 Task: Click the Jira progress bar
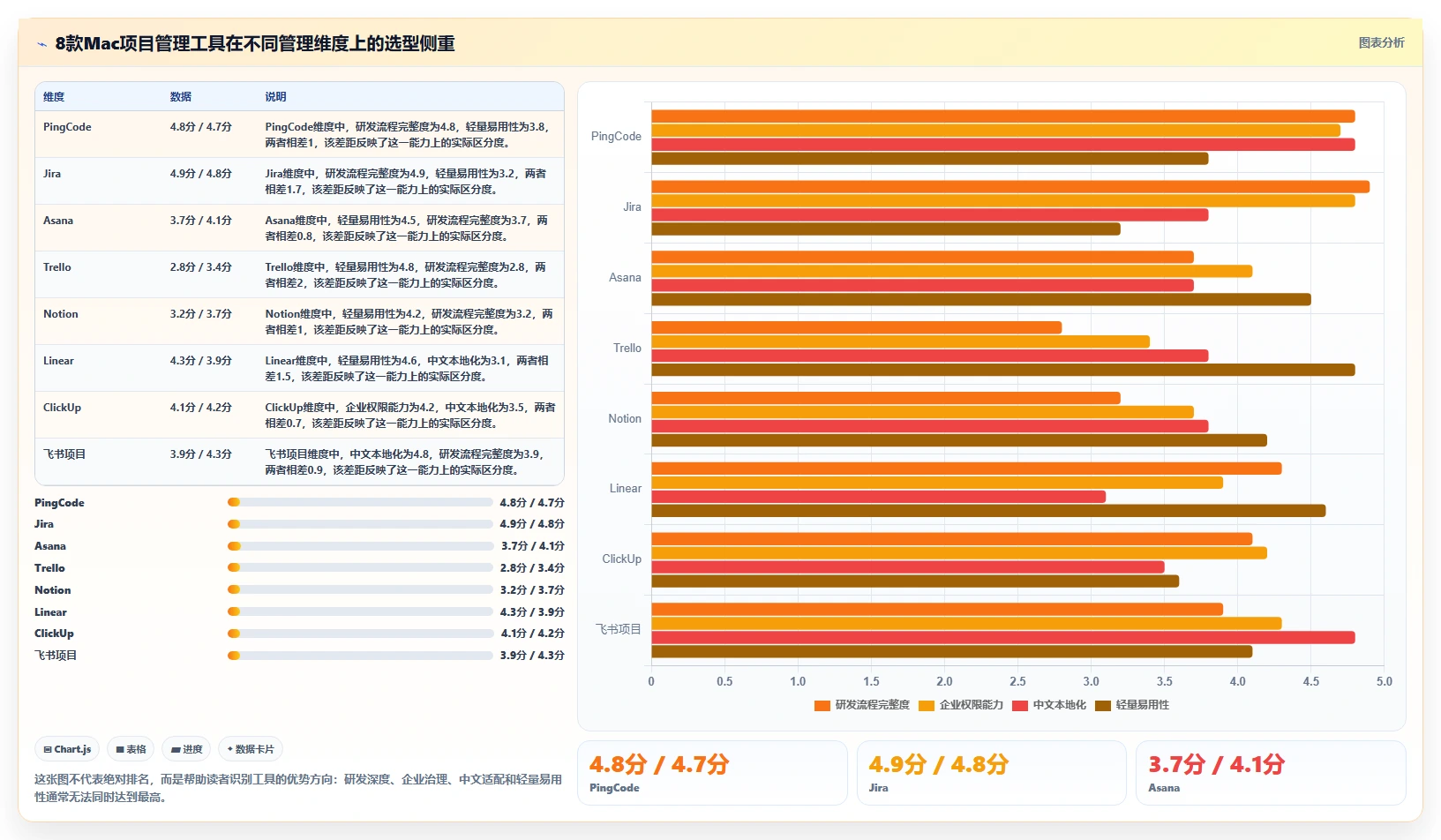tap(360, 524)
